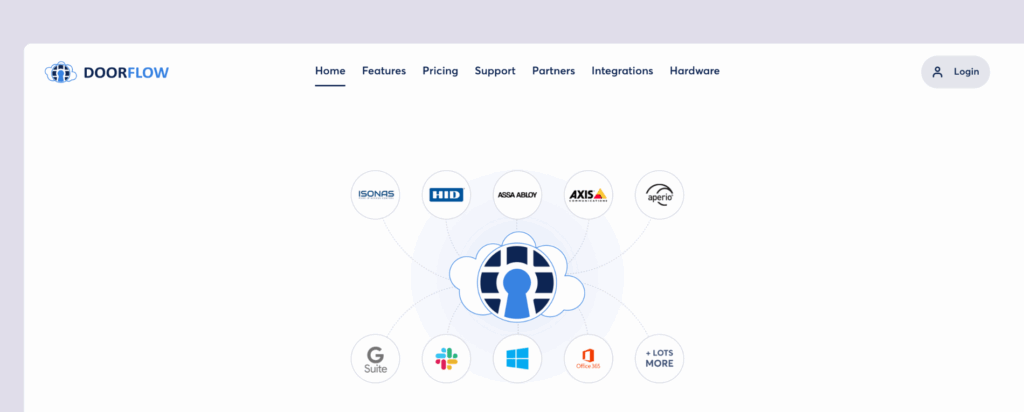Click the Slack integration icon
The image size is (1024, 412).
(446, 358)
